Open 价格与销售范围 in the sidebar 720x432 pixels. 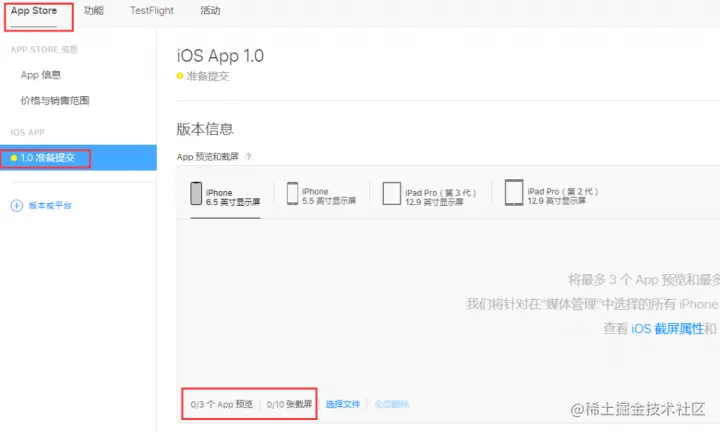point(55,101)
